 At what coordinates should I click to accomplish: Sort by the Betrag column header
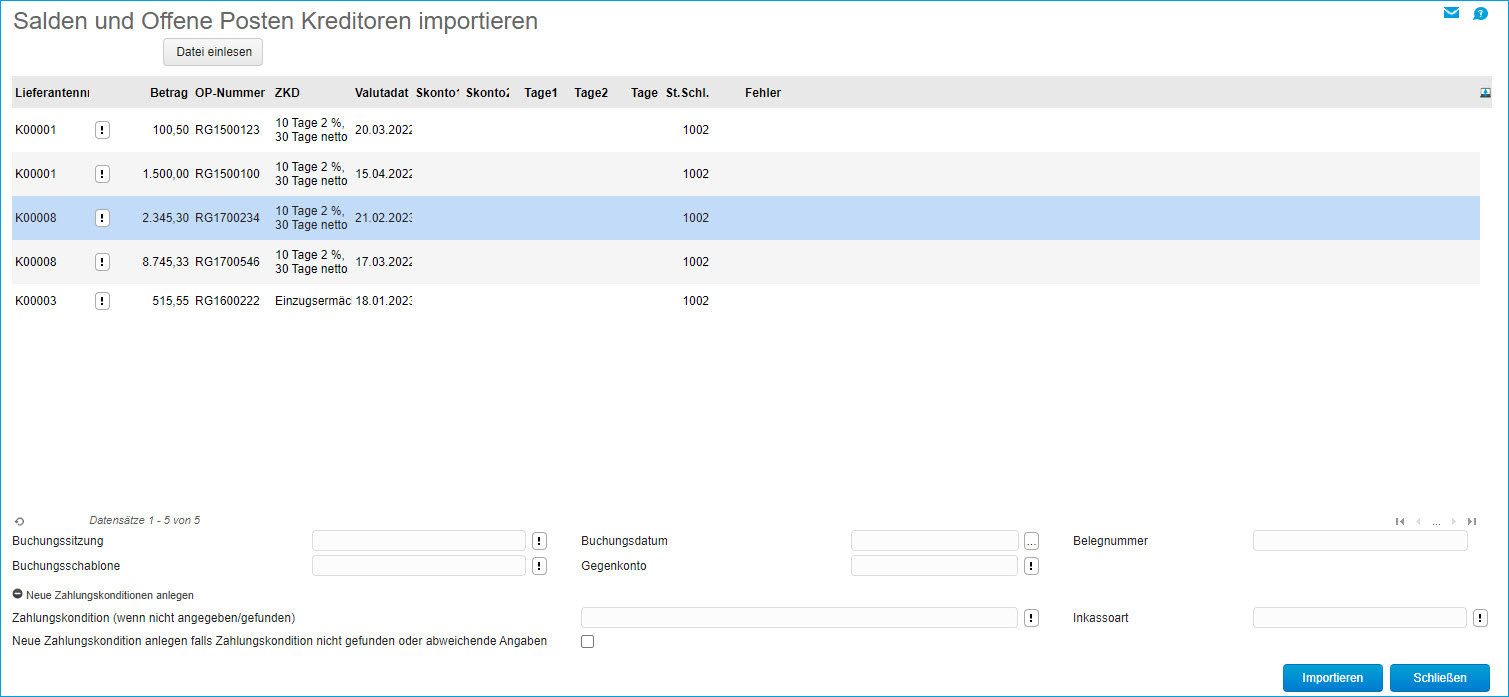[x=168, y=93]
